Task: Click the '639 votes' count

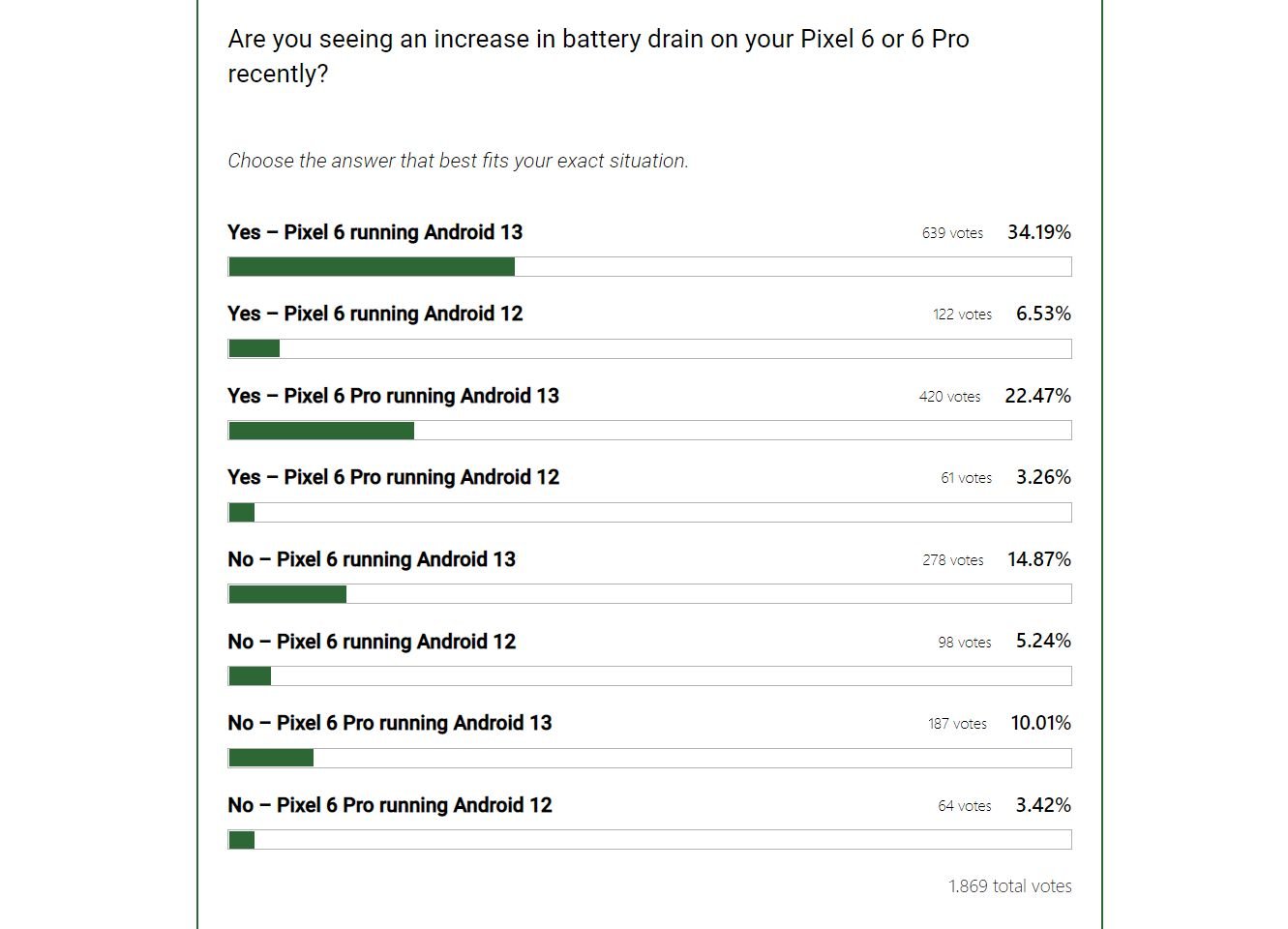Action: tap(952, 233)
